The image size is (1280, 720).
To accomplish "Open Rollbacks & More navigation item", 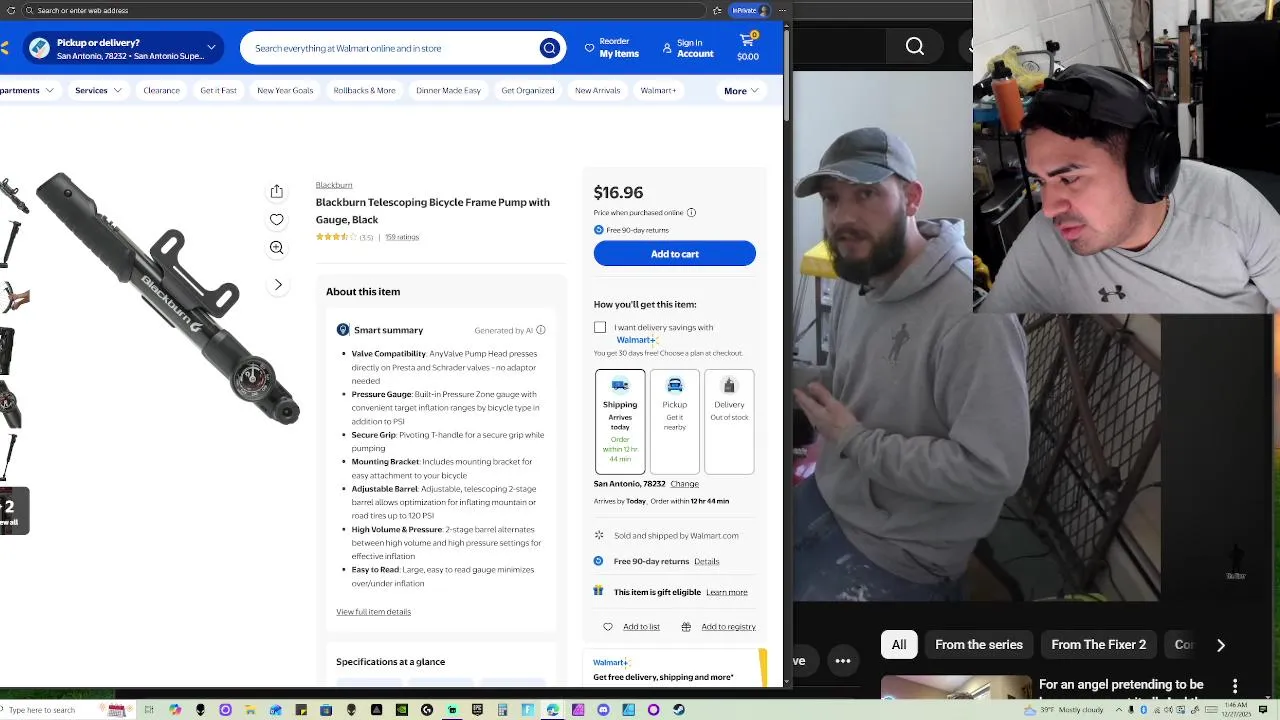I will tap(364, 90).
